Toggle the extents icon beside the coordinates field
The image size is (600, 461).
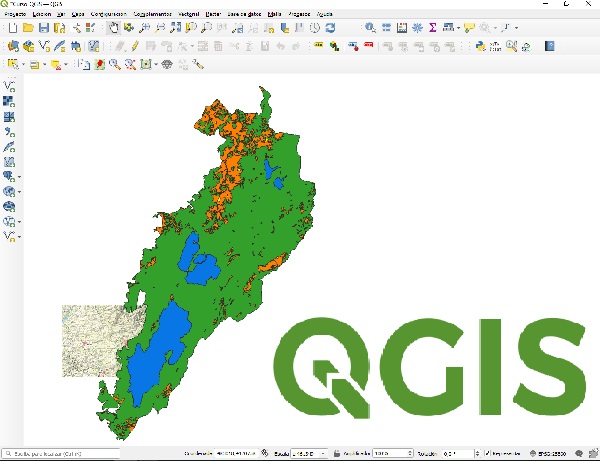tap(265, 453)
